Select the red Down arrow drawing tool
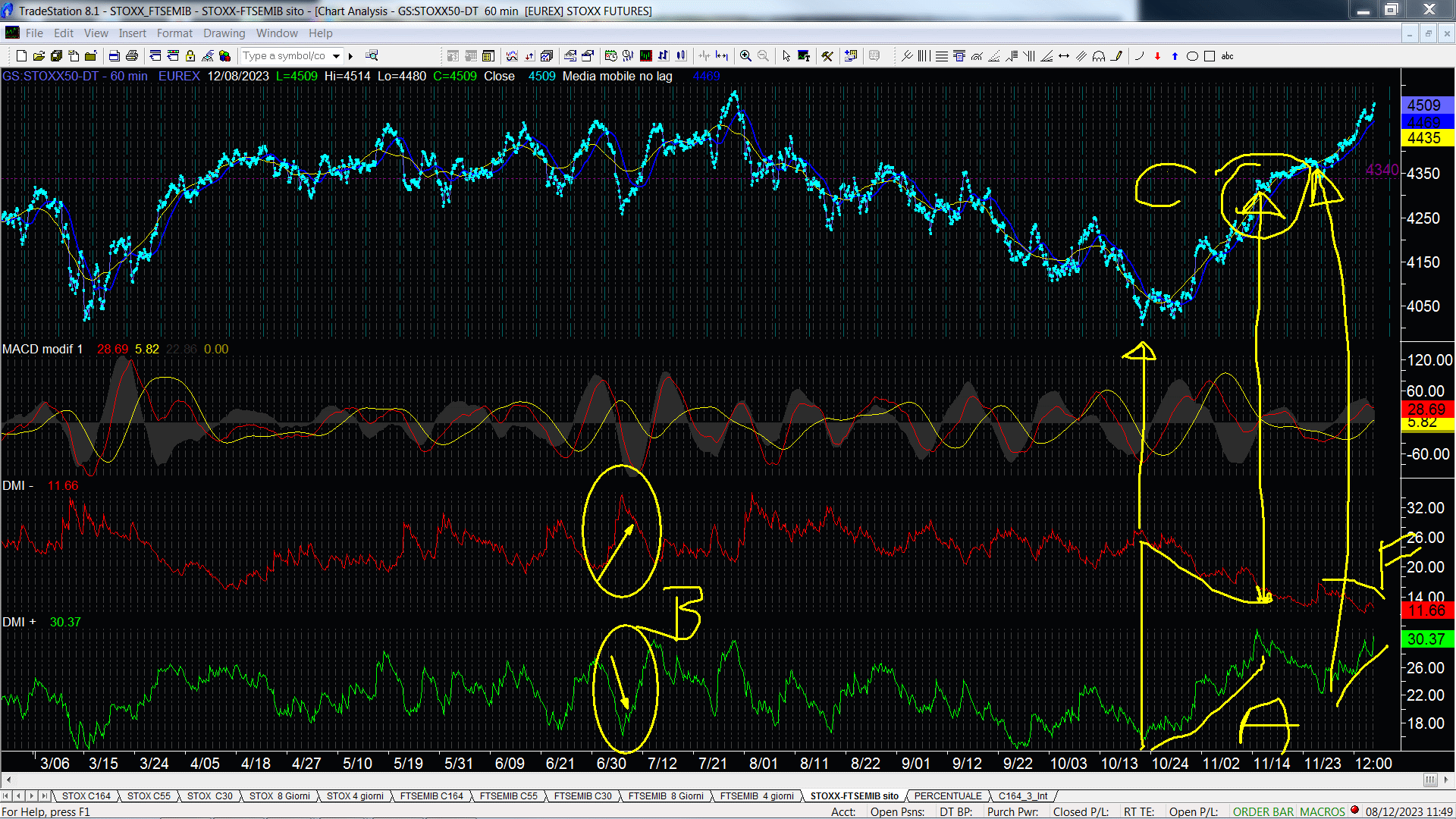This screenshot has width=1456, height=819. (x=1157, y=56)
